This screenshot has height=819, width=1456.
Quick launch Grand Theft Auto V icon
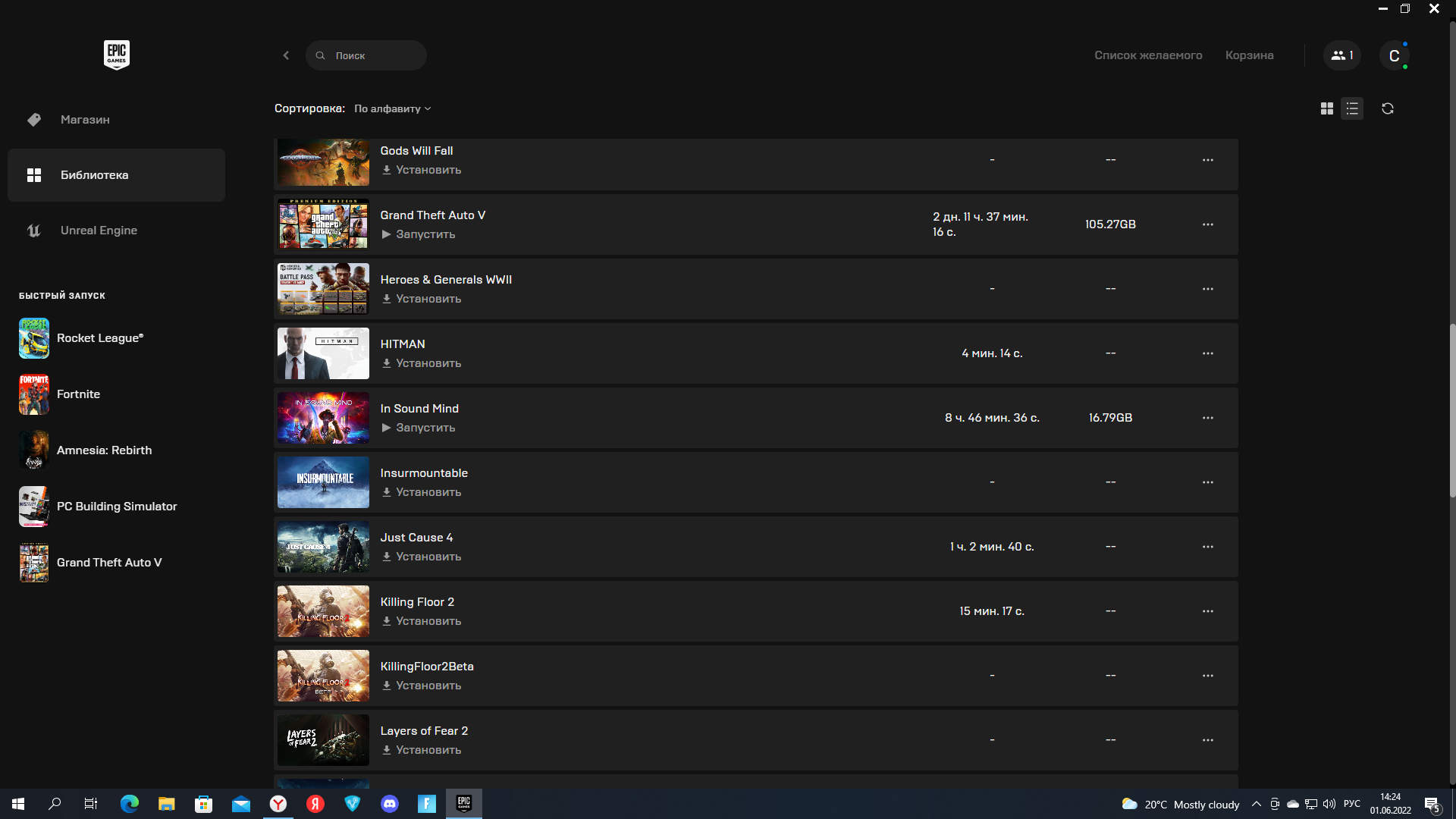(34, 563)
